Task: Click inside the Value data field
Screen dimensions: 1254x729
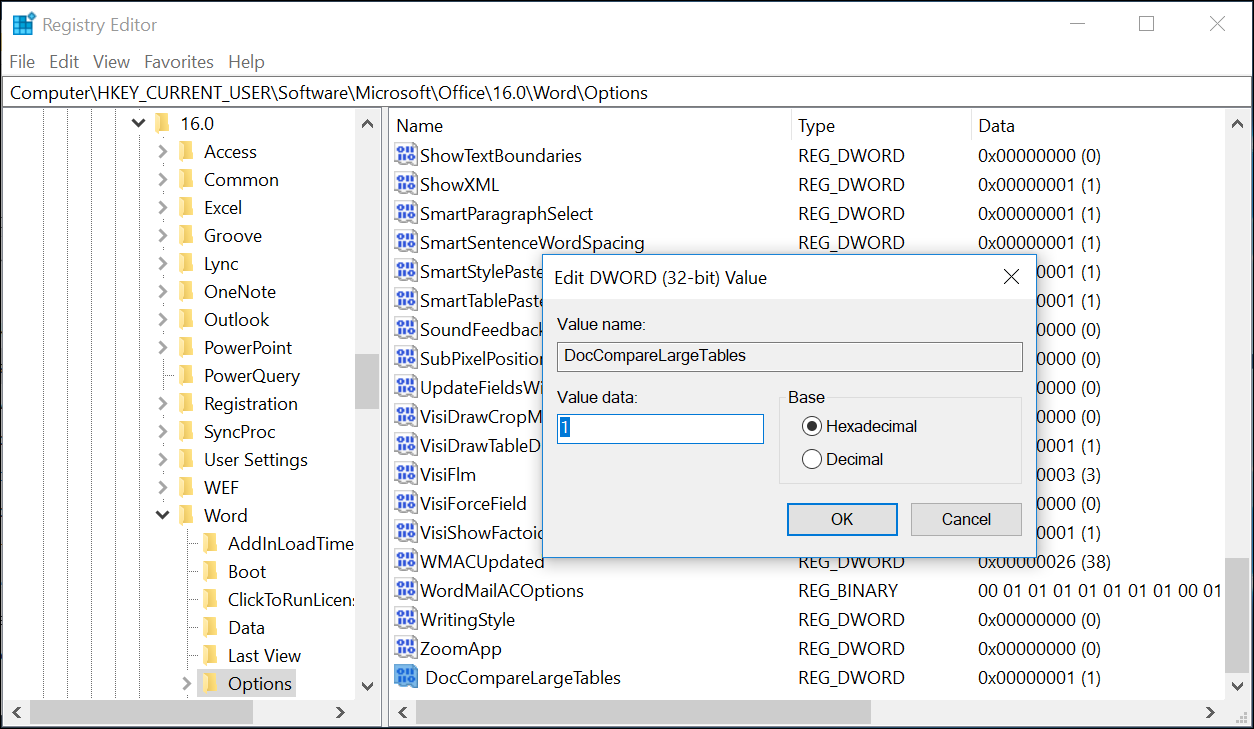Action: (x=659, y=428)
